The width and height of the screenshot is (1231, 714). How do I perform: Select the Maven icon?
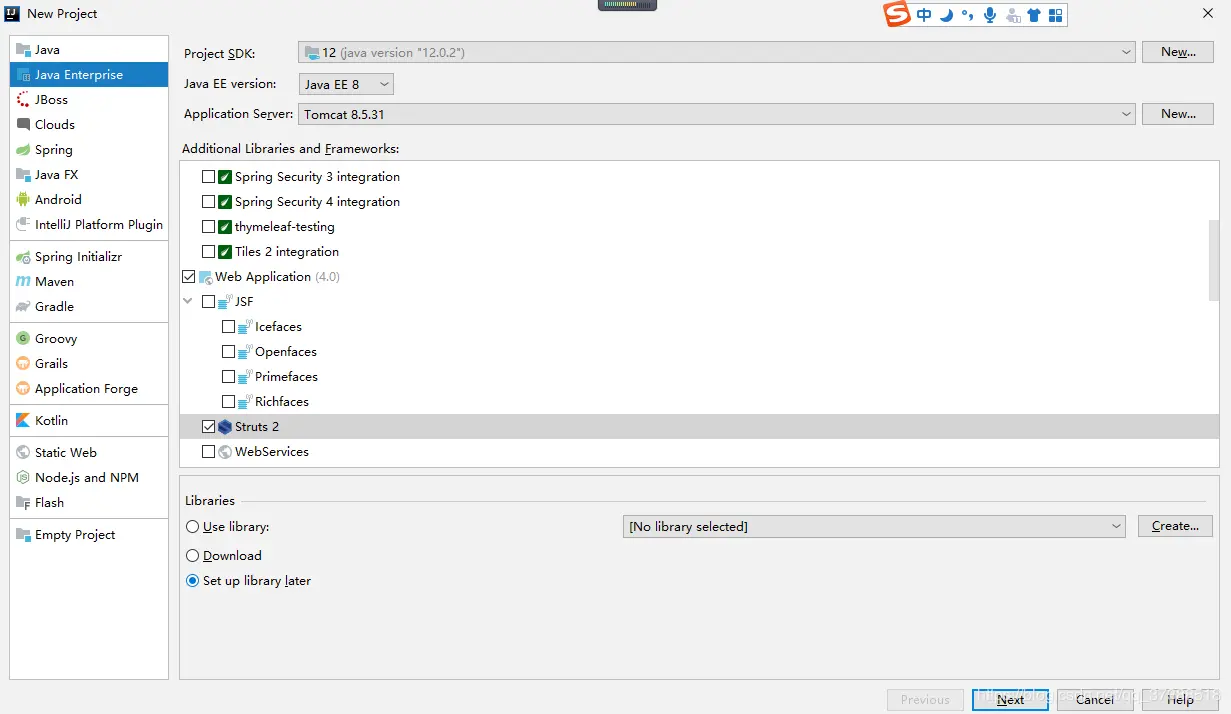(24, 281)
